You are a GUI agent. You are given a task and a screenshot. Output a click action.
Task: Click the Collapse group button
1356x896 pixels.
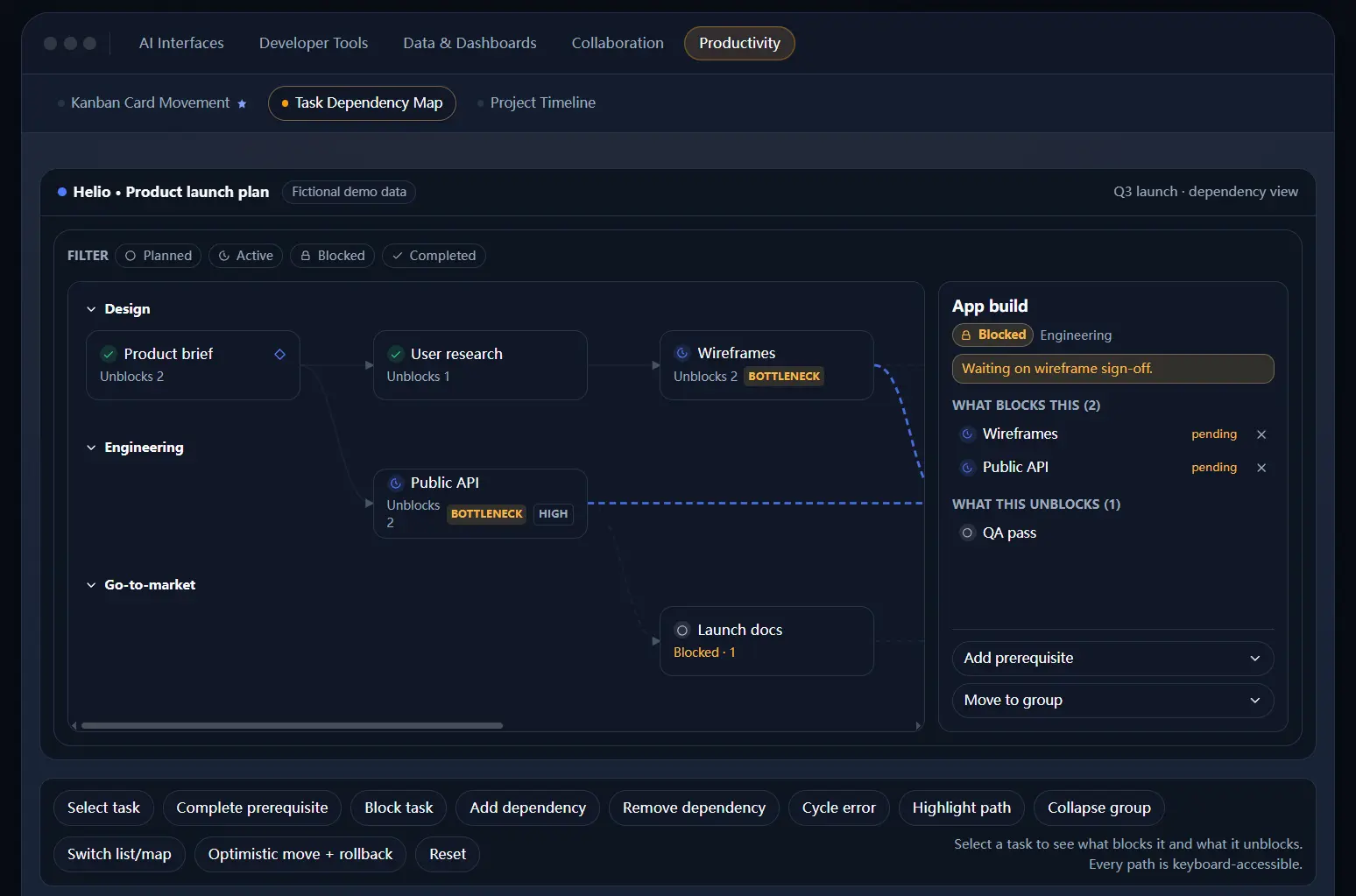[x=1099, y=808]
